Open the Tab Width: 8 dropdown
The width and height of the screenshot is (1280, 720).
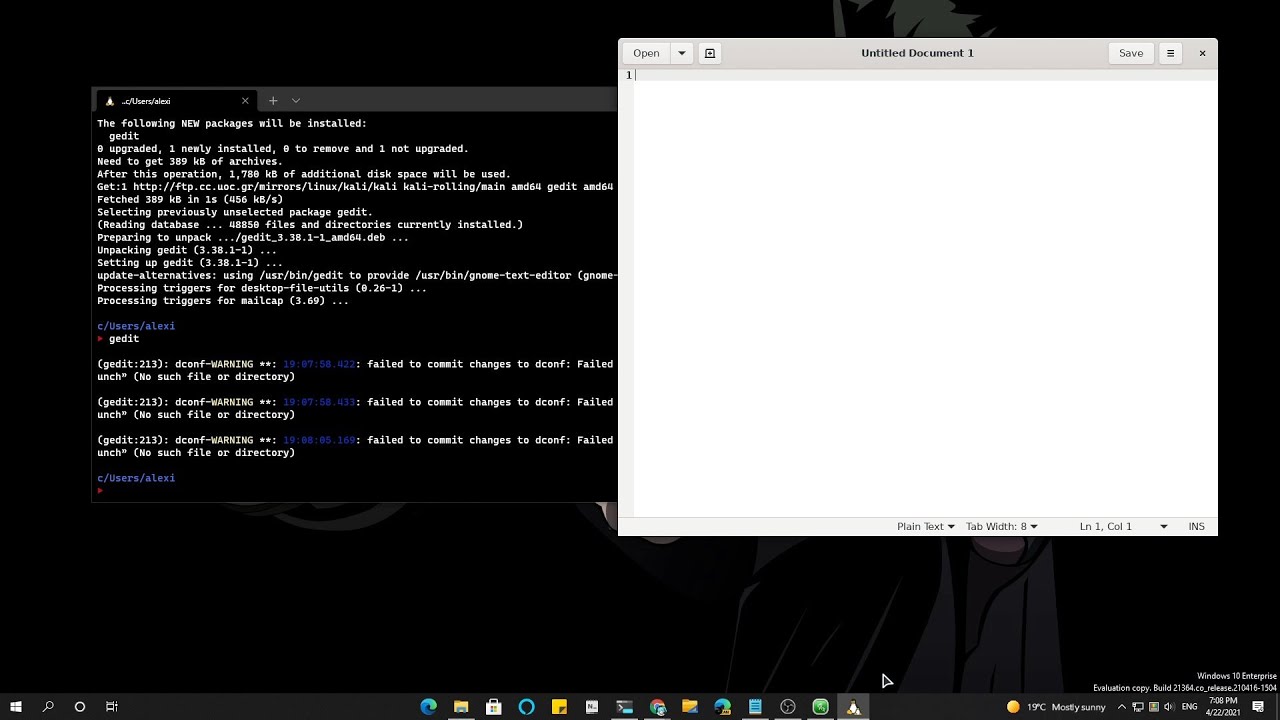point(1001,526)
